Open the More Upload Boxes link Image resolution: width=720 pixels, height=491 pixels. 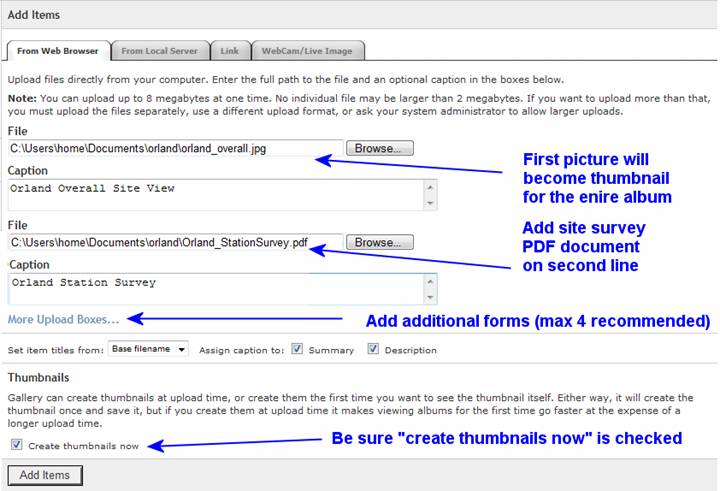click(63, 319)
